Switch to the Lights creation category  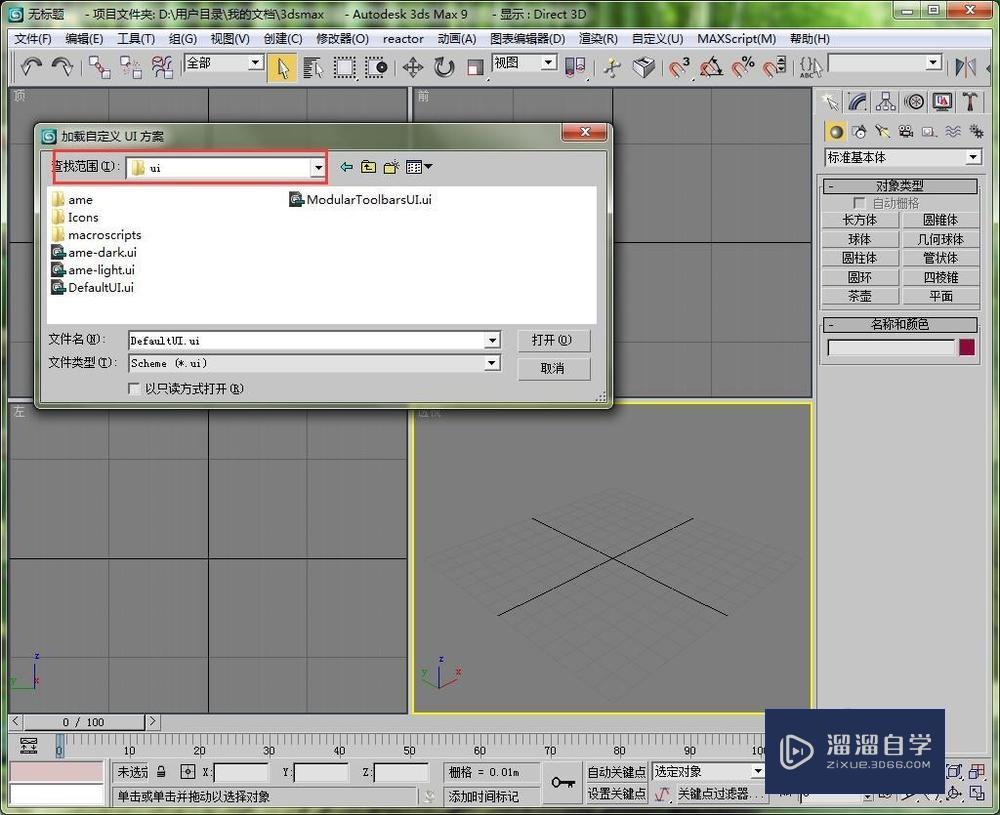(x=882, y=131)
